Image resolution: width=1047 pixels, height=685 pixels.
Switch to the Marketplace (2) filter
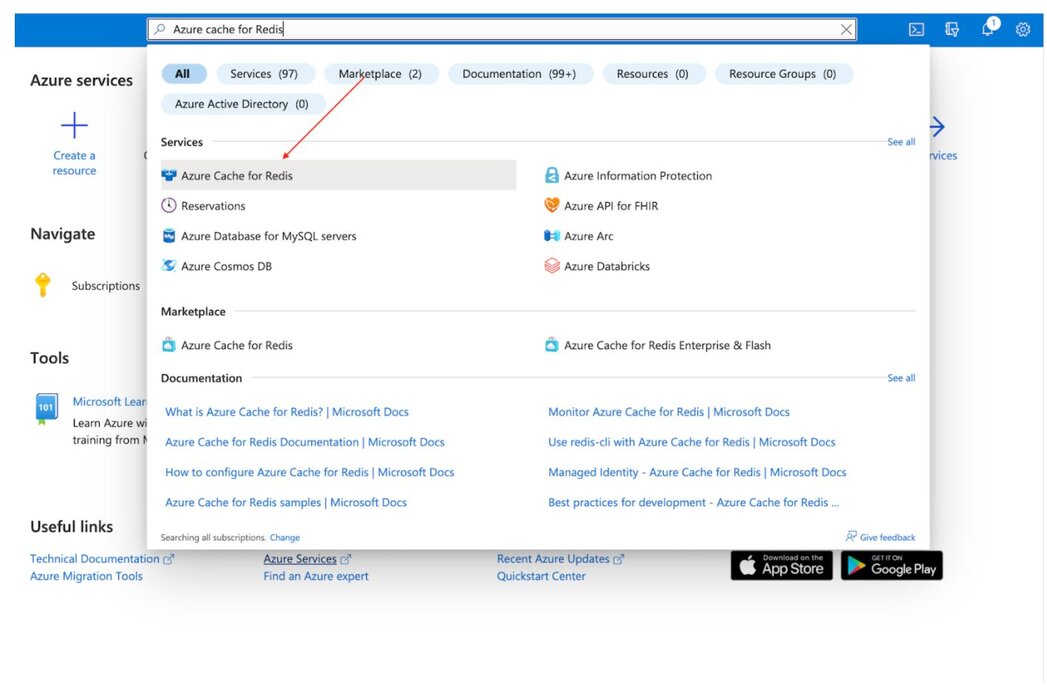(381, 73)
